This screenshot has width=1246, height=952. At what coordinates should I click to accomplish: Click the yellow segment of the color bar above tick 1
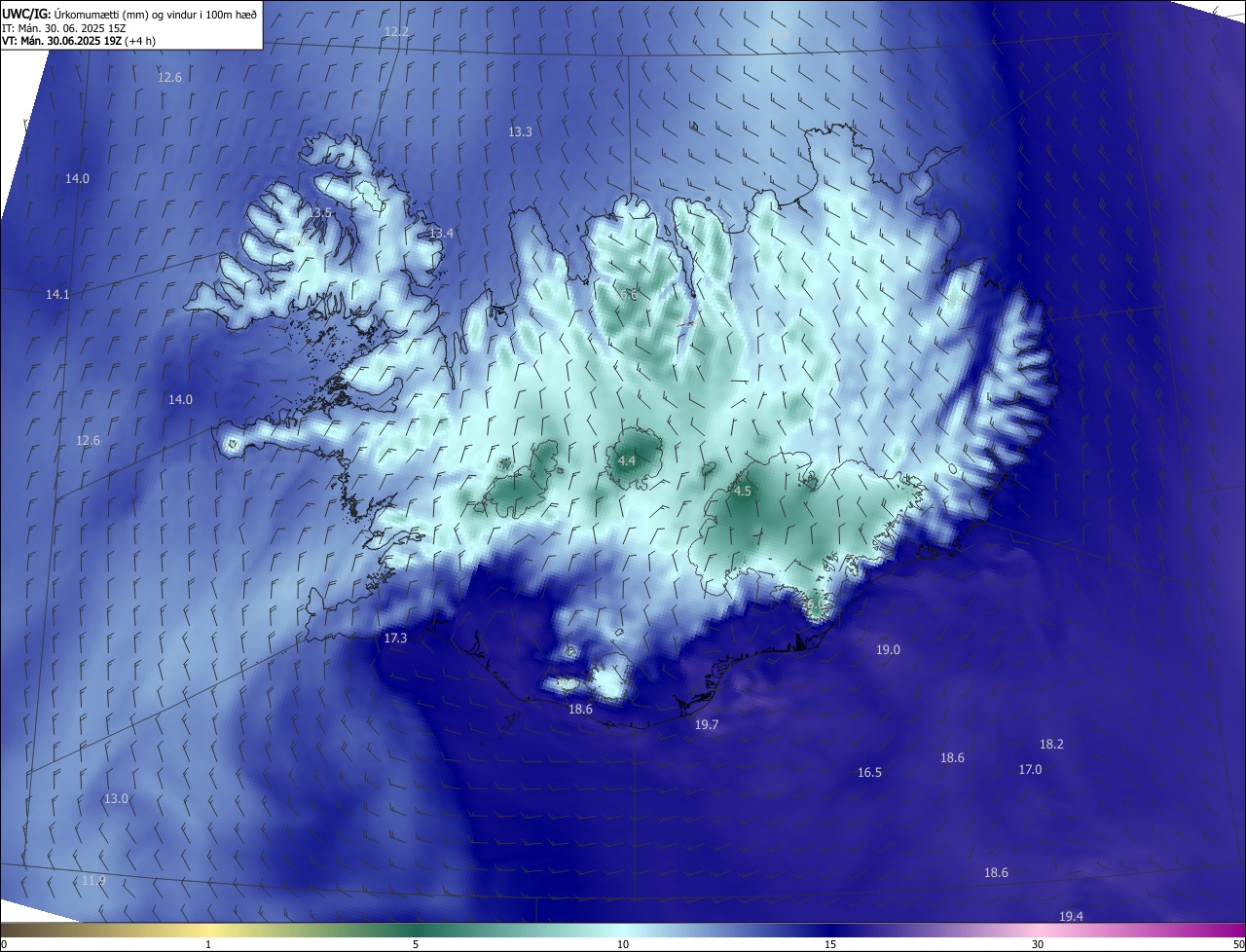point(208,931)
